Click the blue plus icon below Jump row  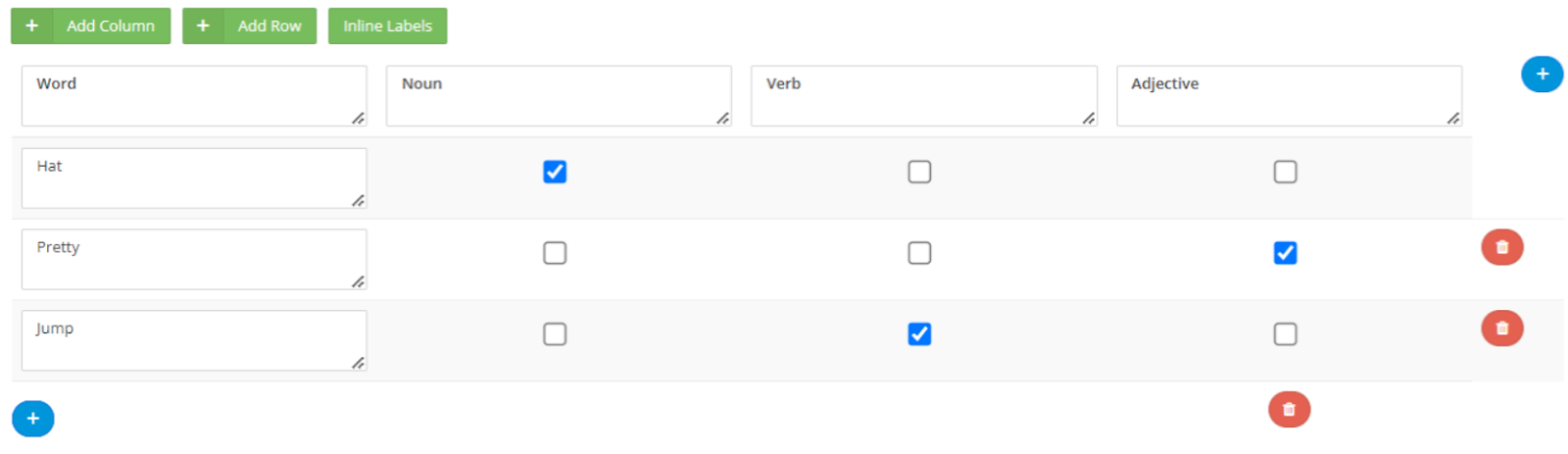click(33, 419)
